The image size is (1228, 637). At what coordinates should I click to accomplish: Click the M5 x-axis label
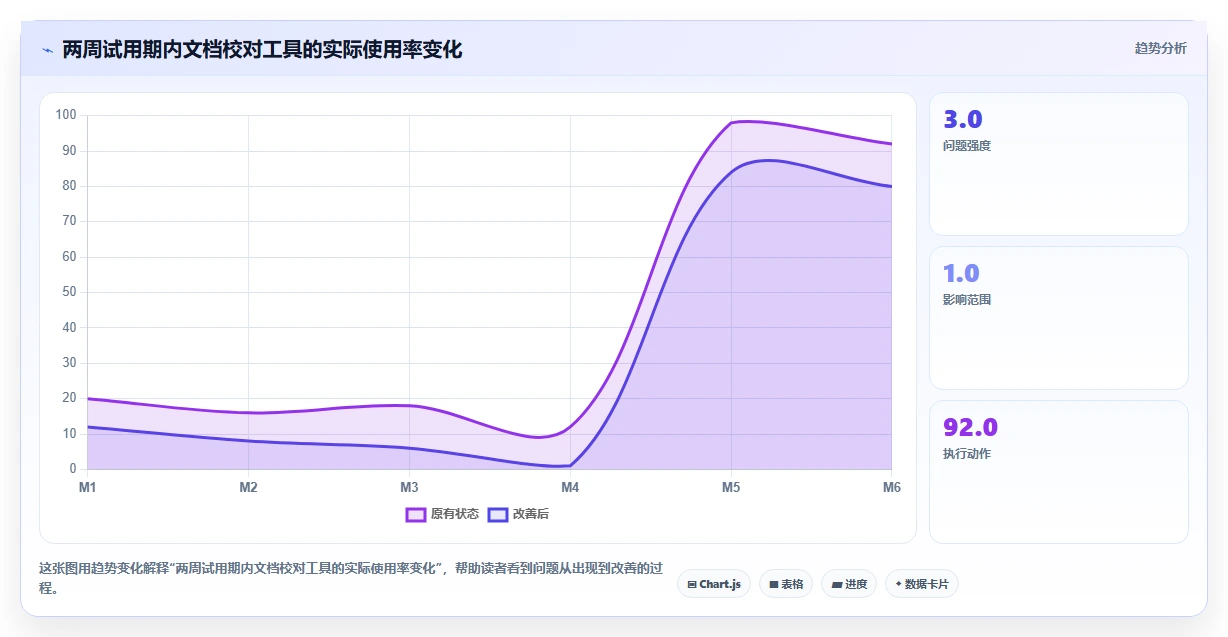pos(731,487)
